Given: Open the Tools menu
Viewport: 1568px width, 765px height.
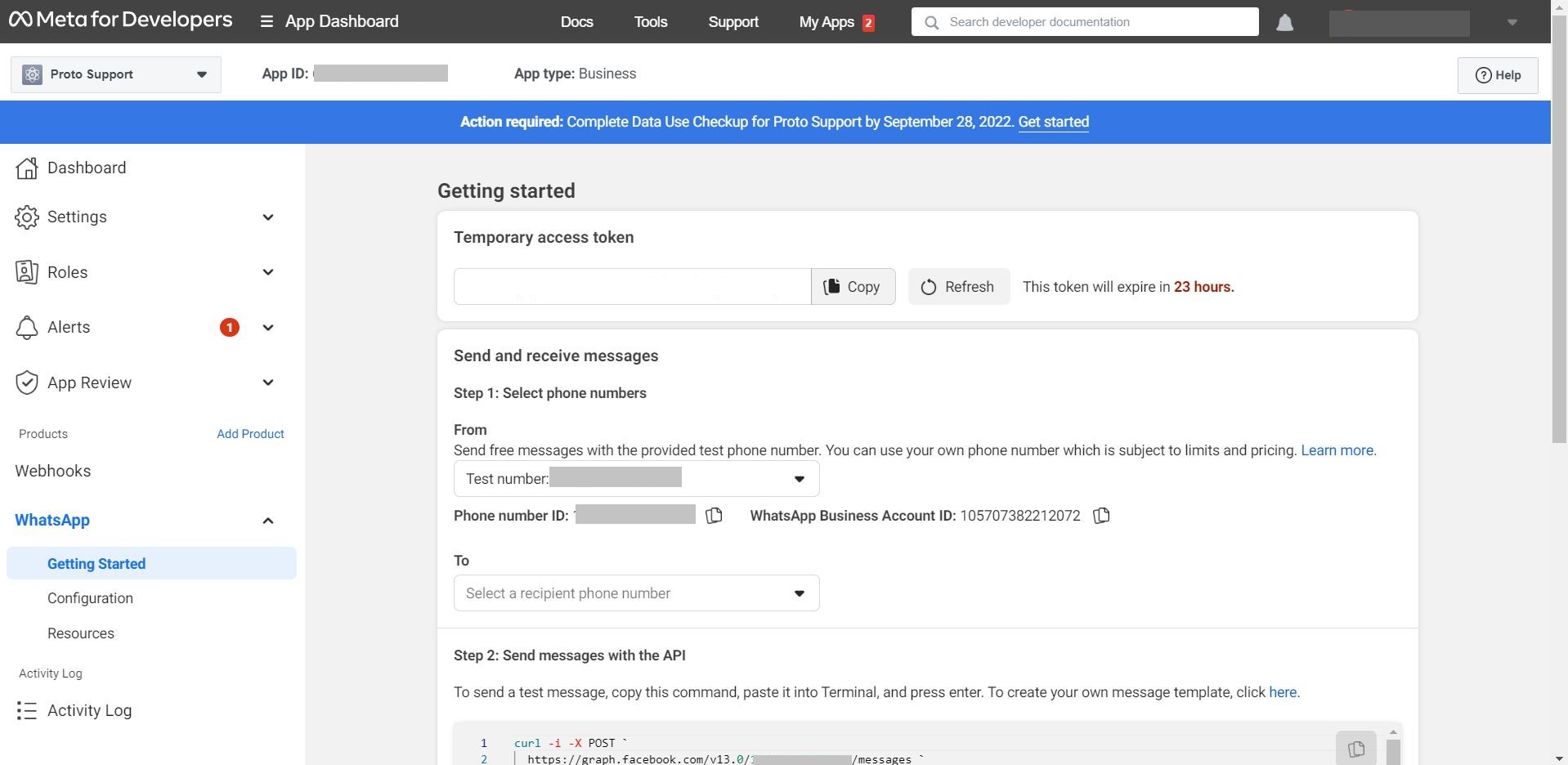Looking at the screenshot, I should pos(651,22).
